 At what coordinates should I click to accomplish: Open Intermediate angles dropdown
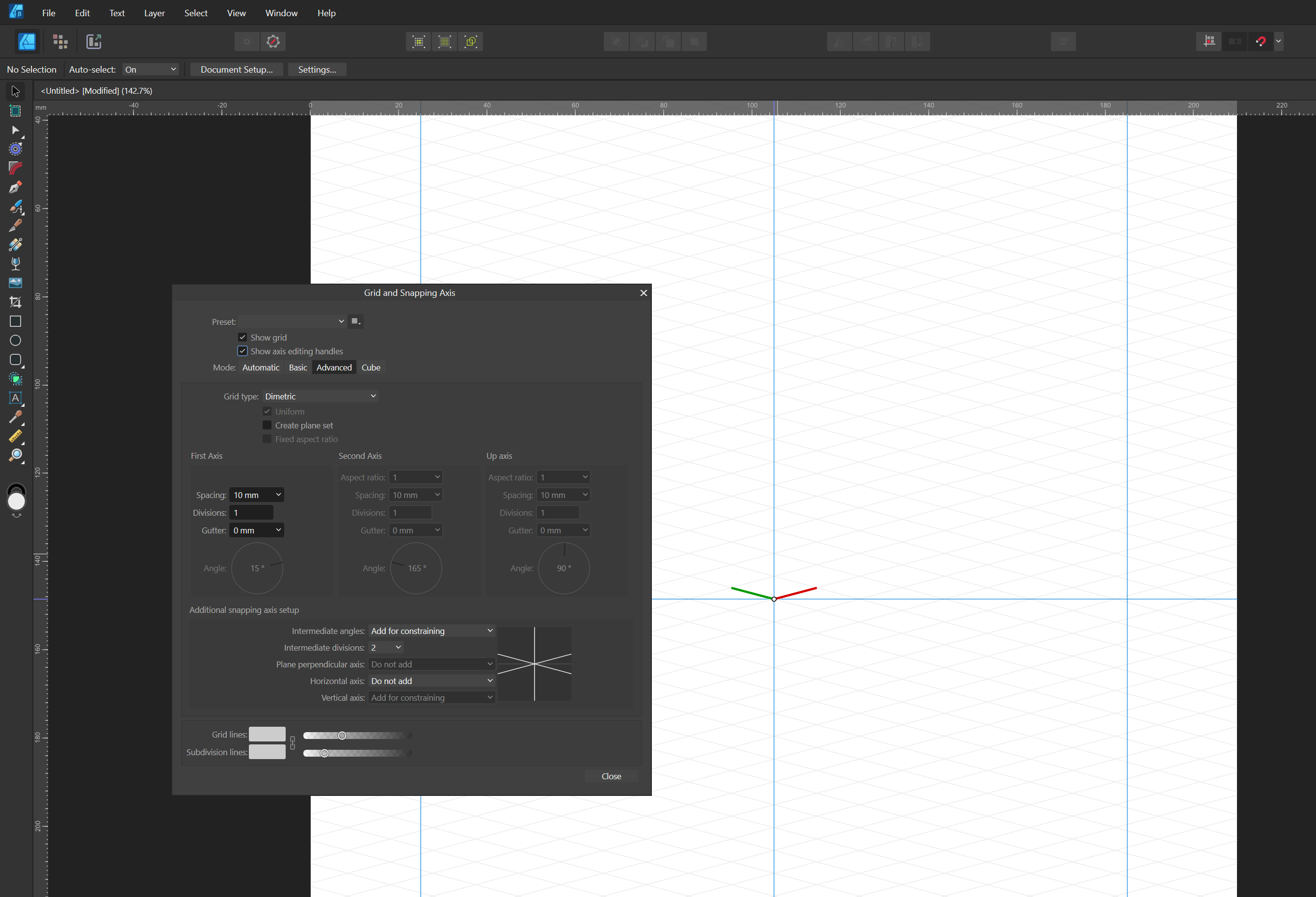pyautogui.click(x=431, y=631)
